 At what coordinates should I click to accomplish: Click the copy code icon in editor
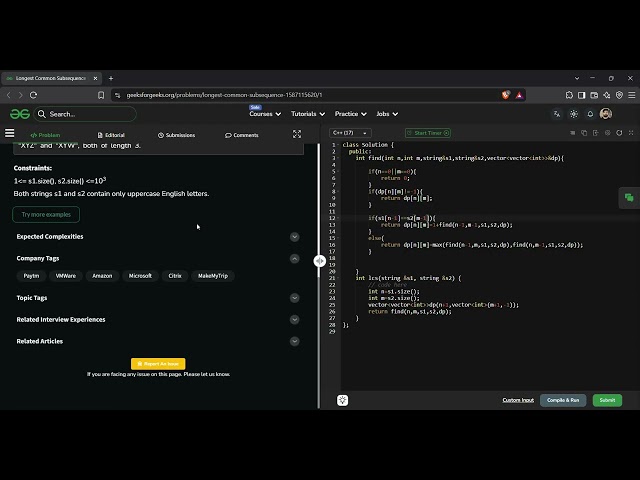pos(584,133)
